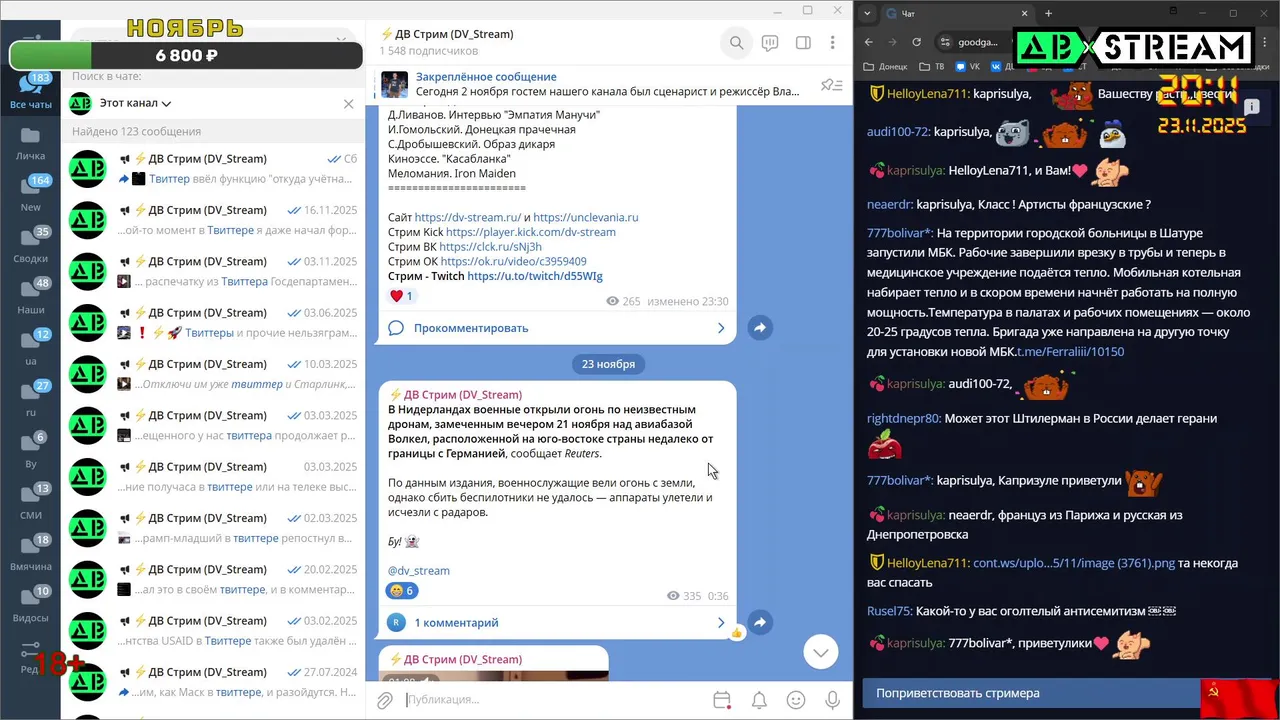Switch to the New folder
This screenshot has width=1280, height=720.
click(31, 194)
